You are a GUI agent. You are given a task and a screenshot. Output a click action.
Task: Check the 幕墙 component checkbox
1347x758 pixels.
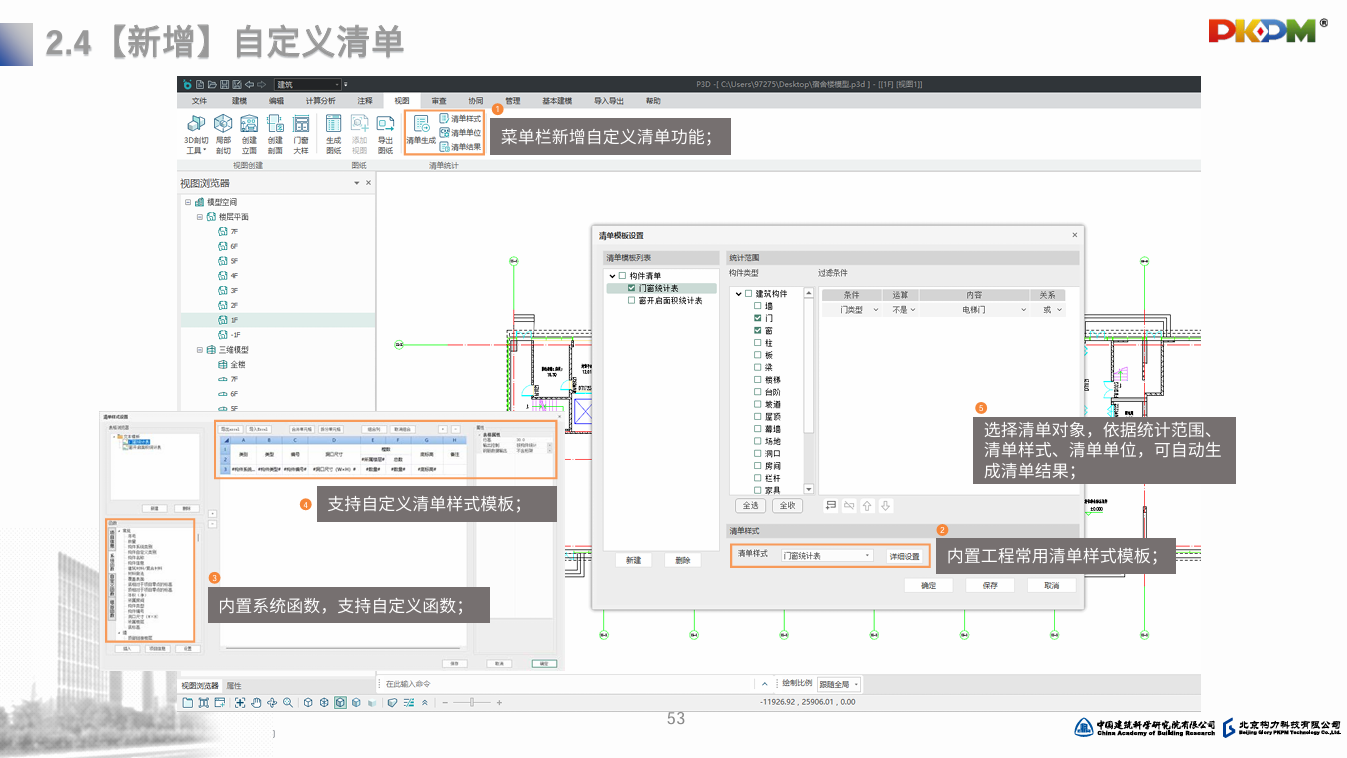[x=758, y=429]
